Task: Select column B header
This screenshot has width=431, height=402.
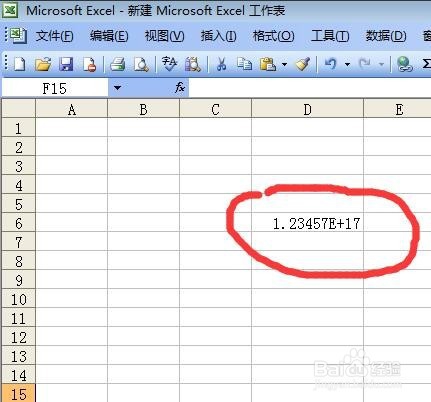Action: pyautogui.click(x=143, y=109)
